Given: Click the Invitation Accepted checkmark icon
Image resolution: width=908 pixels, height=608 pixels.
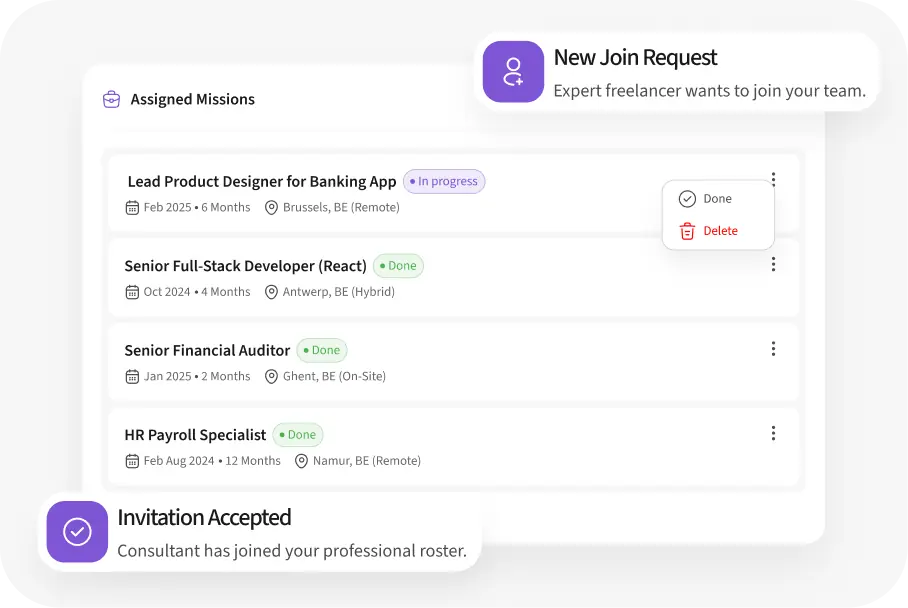Looking at the screenshot, I should 77,532.
